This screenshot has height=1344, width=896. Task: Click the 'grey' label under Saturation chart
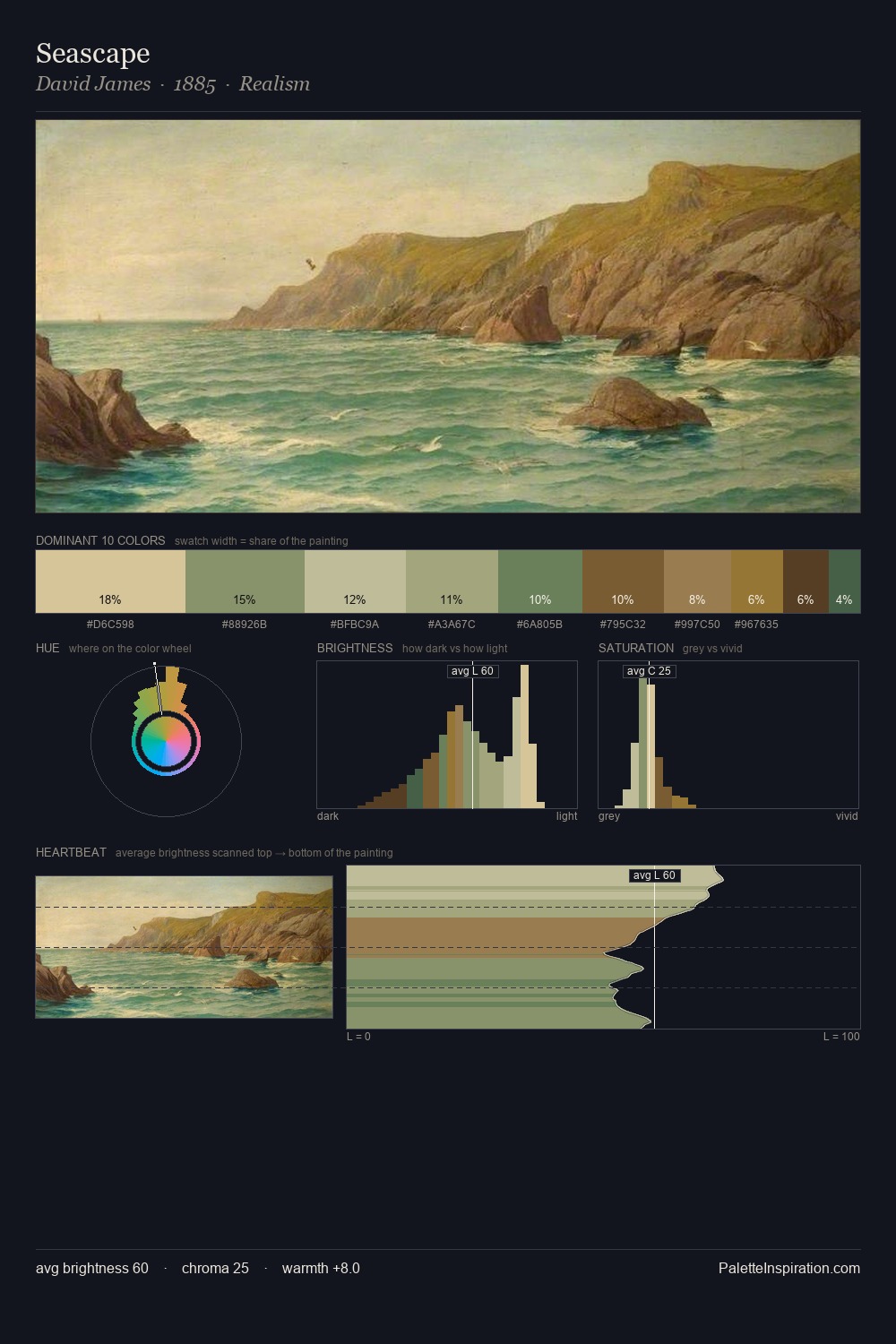[x=609, y=816]
